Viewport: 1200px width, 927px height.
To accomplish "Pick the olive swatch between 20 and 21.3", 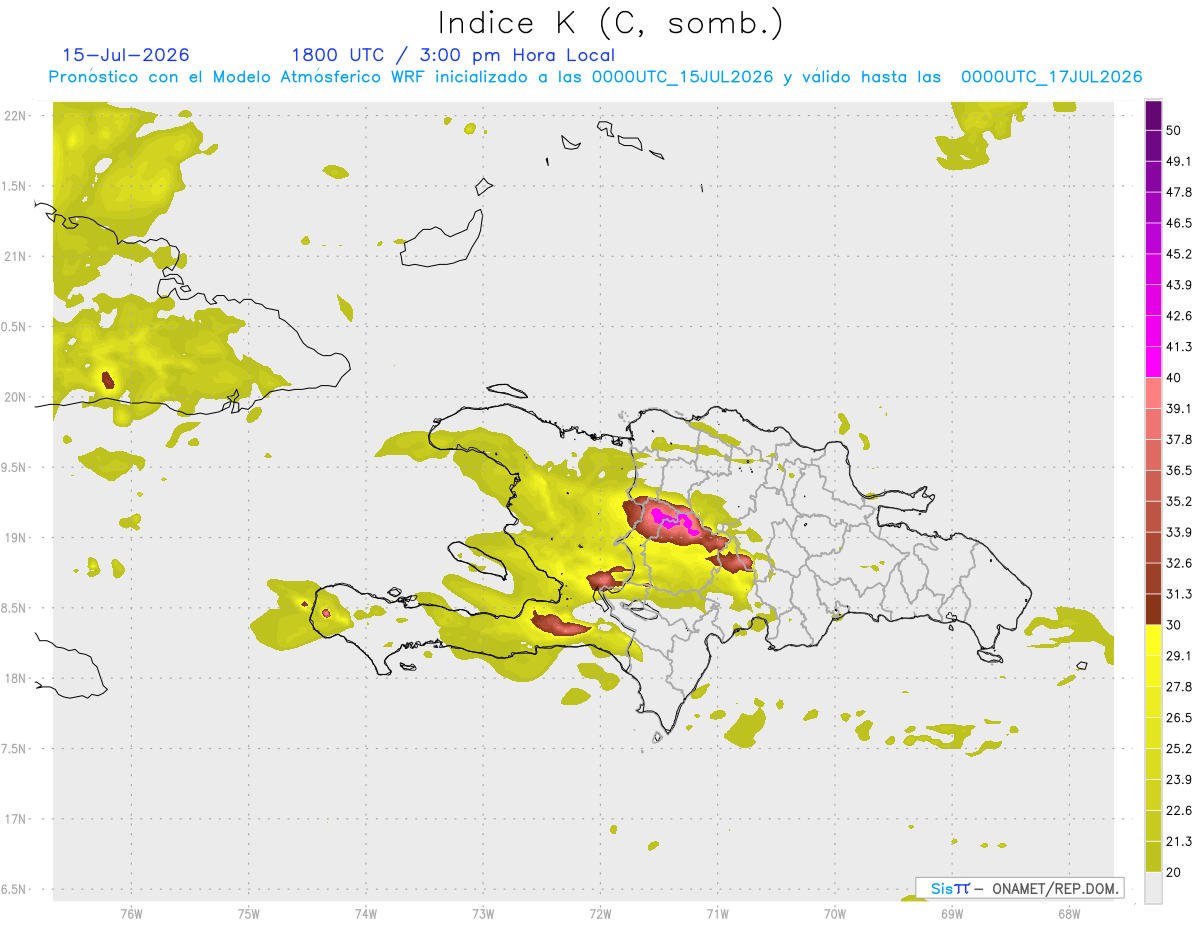I will tap(1153, 856).
